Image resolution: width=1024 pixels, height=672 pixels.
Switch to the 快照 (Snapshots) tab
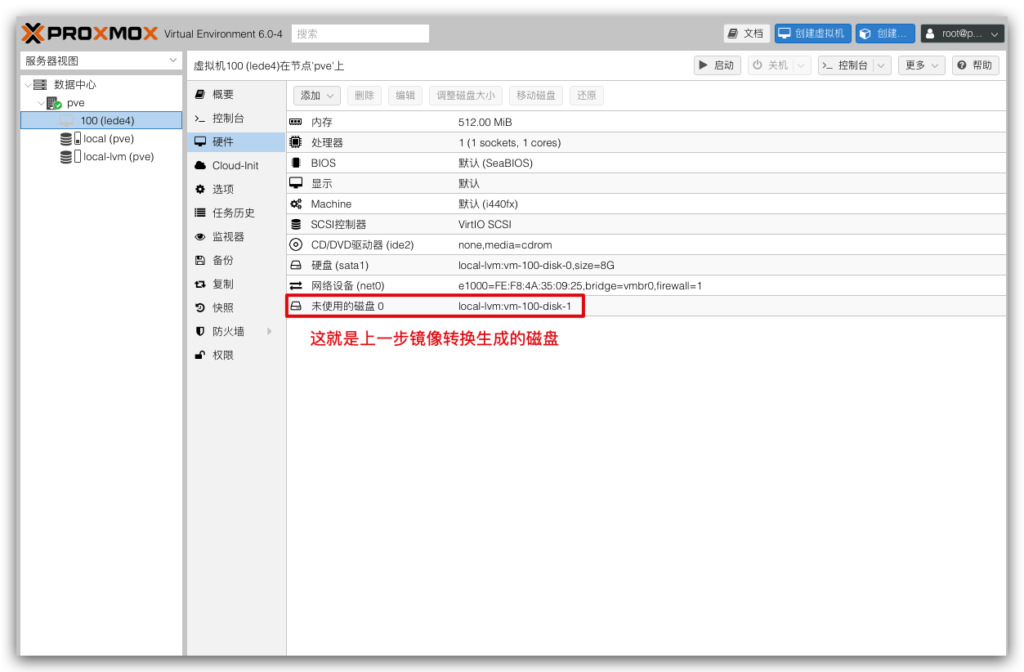coord(222,308)
